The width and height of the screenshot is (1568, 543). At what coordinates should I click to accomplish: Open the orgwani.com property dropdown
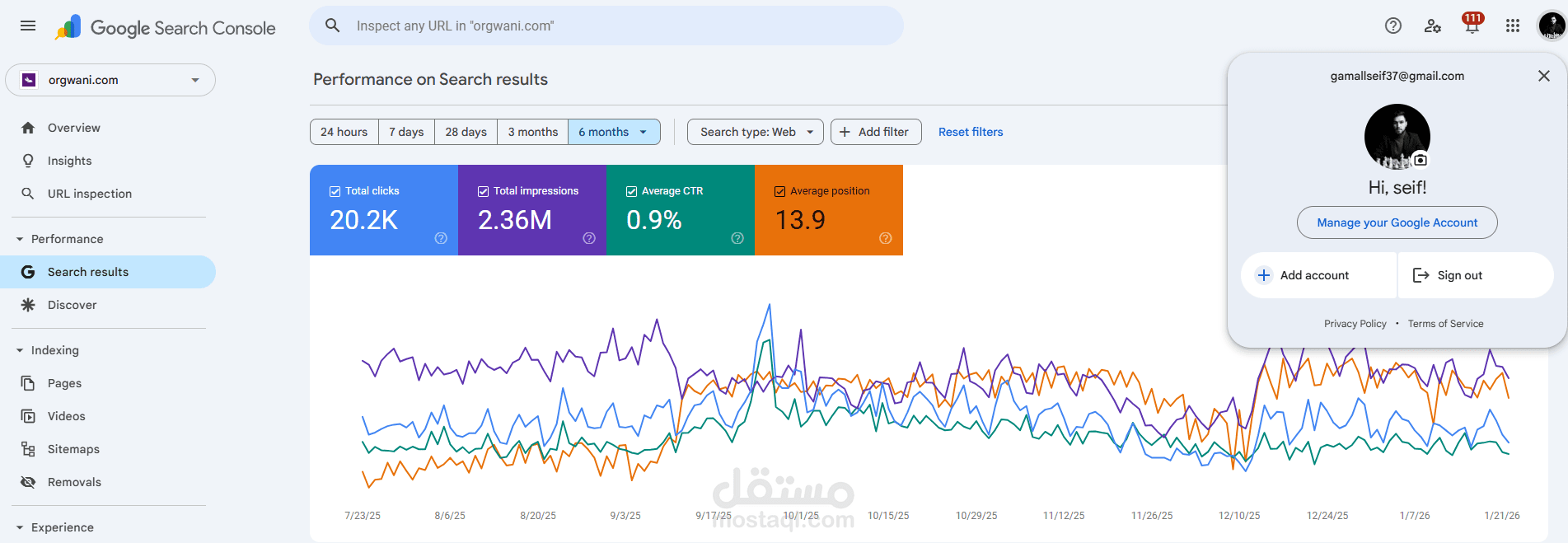pos(110,80)
